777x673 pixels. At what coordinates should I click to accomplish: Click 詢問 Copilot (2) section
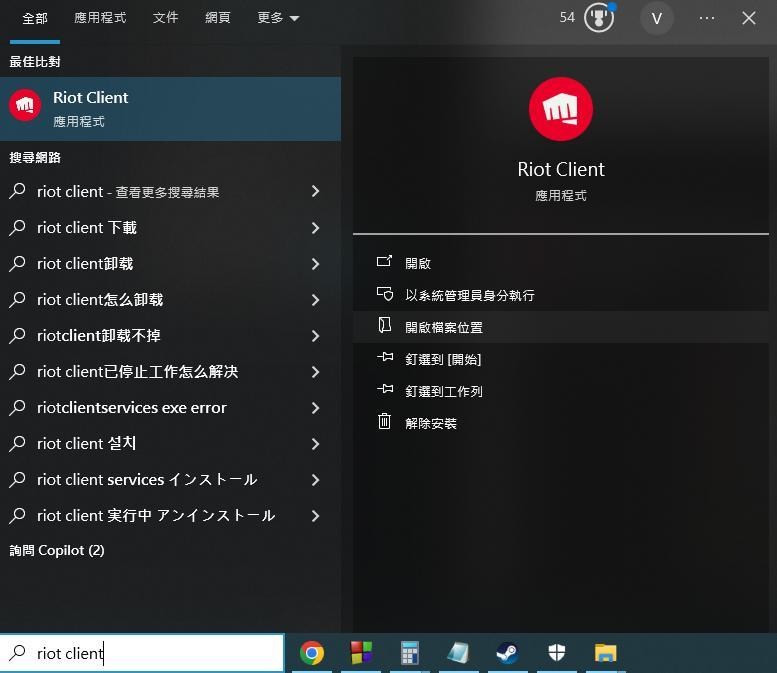click(57, 551)
